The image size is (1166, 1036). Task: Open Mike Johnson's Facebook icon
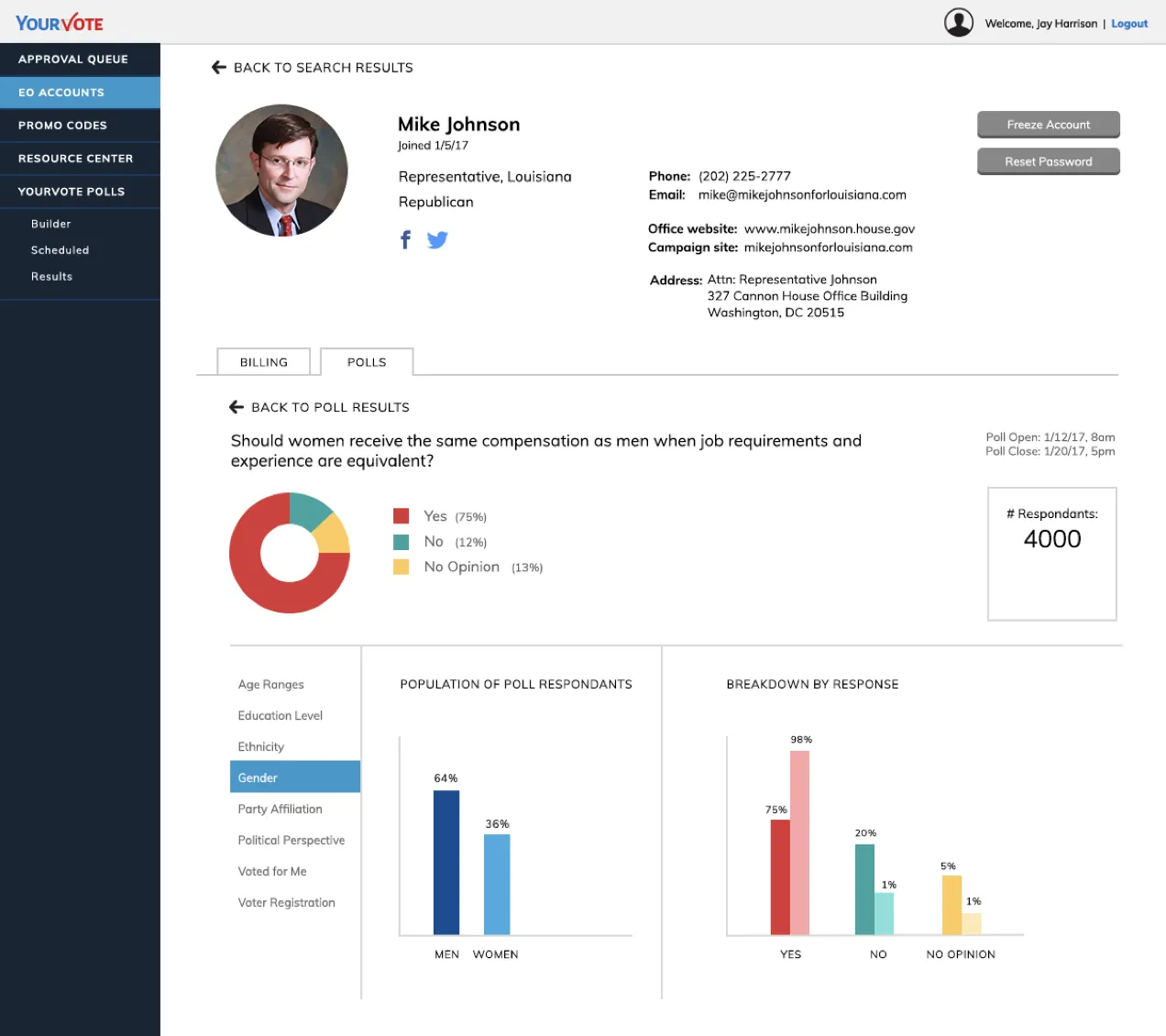tap(405, 240)
